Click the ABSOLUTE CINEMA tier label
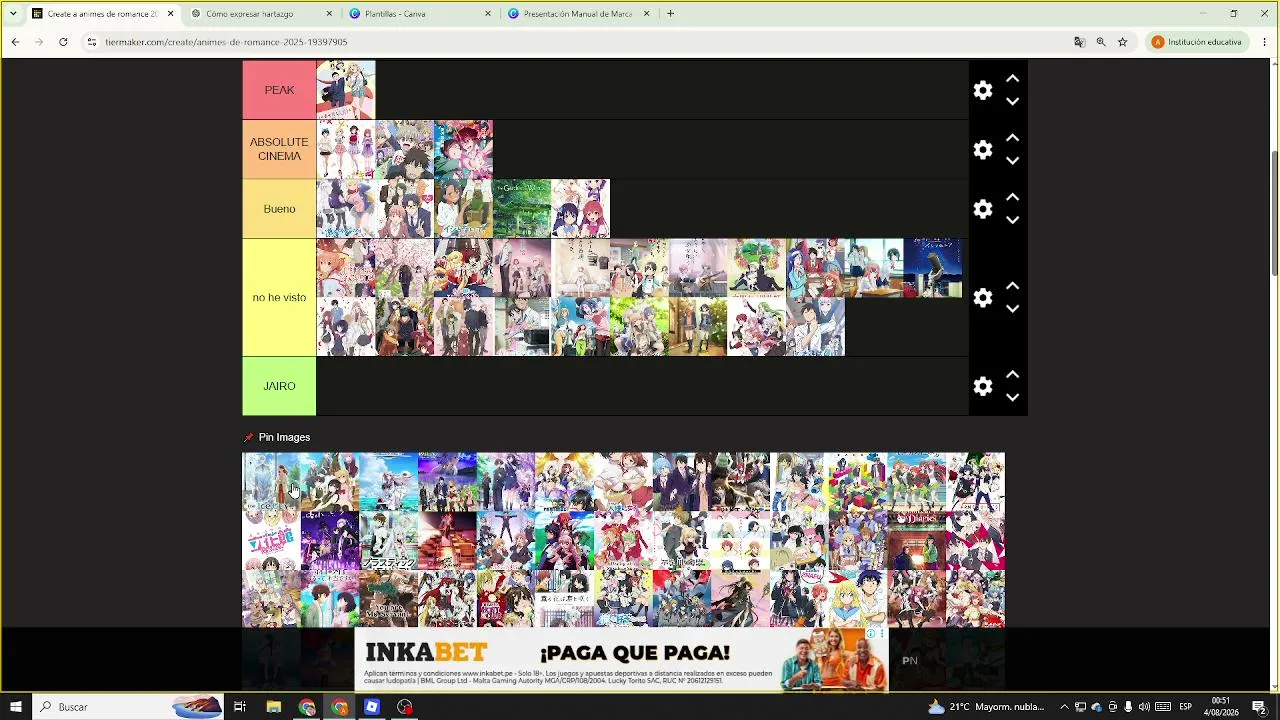This screenshot has height=720, width=1280. pos(279,149)
